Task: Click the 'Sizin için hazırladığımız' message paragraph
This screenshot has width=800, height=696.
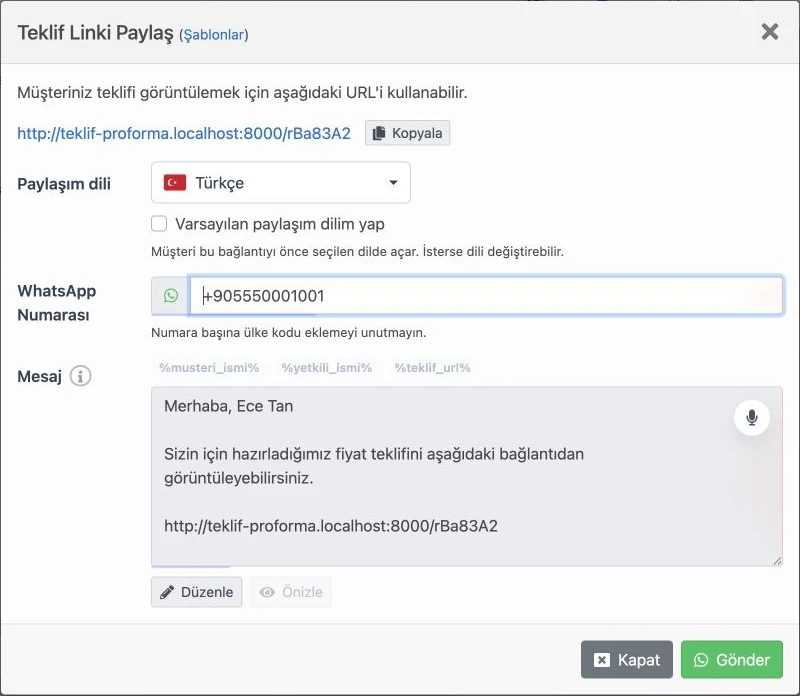Action: (x=374, y=466)
